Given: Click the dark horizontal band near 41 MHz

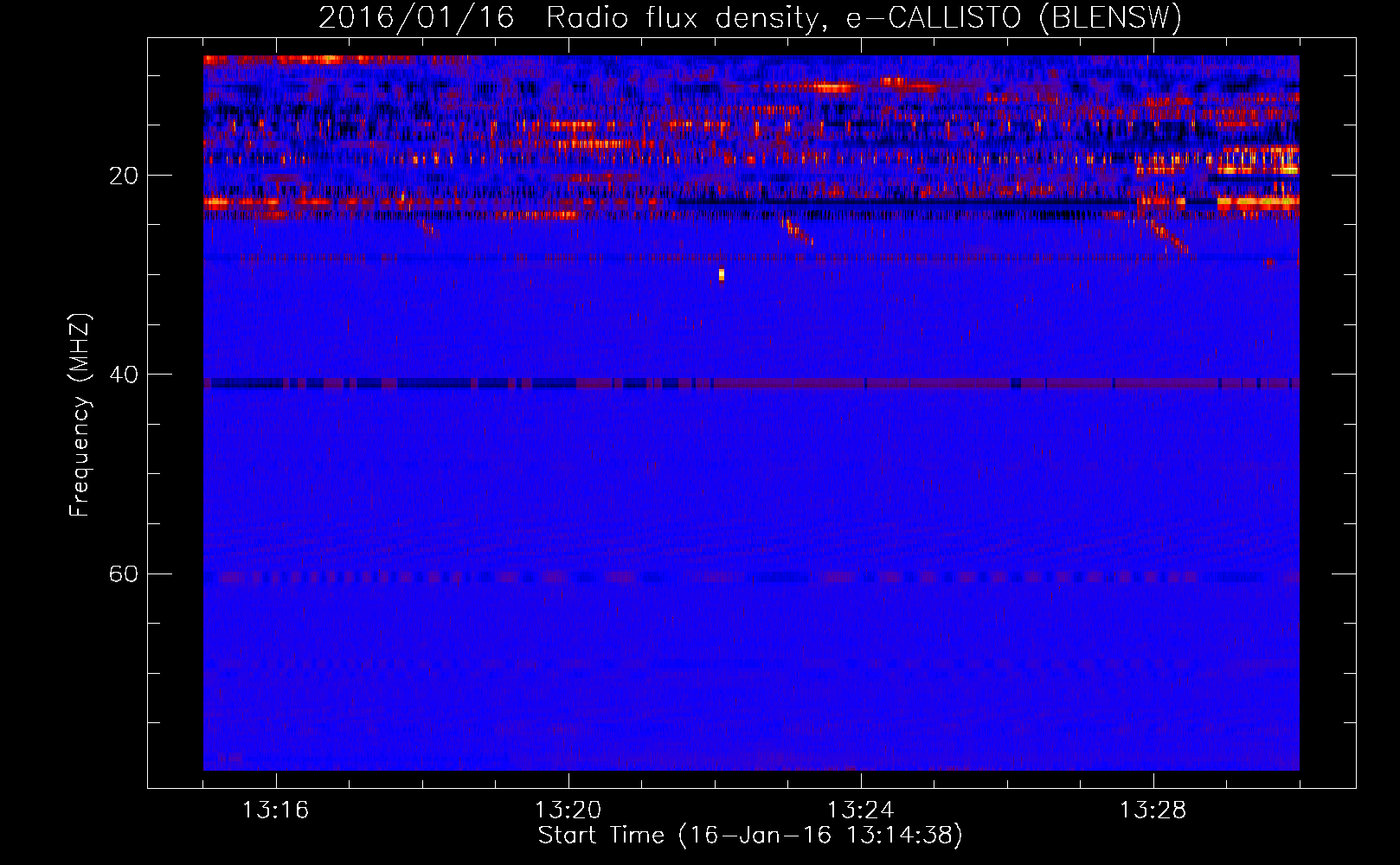Looking at the screenshot, I should click(x=751, y=383).
